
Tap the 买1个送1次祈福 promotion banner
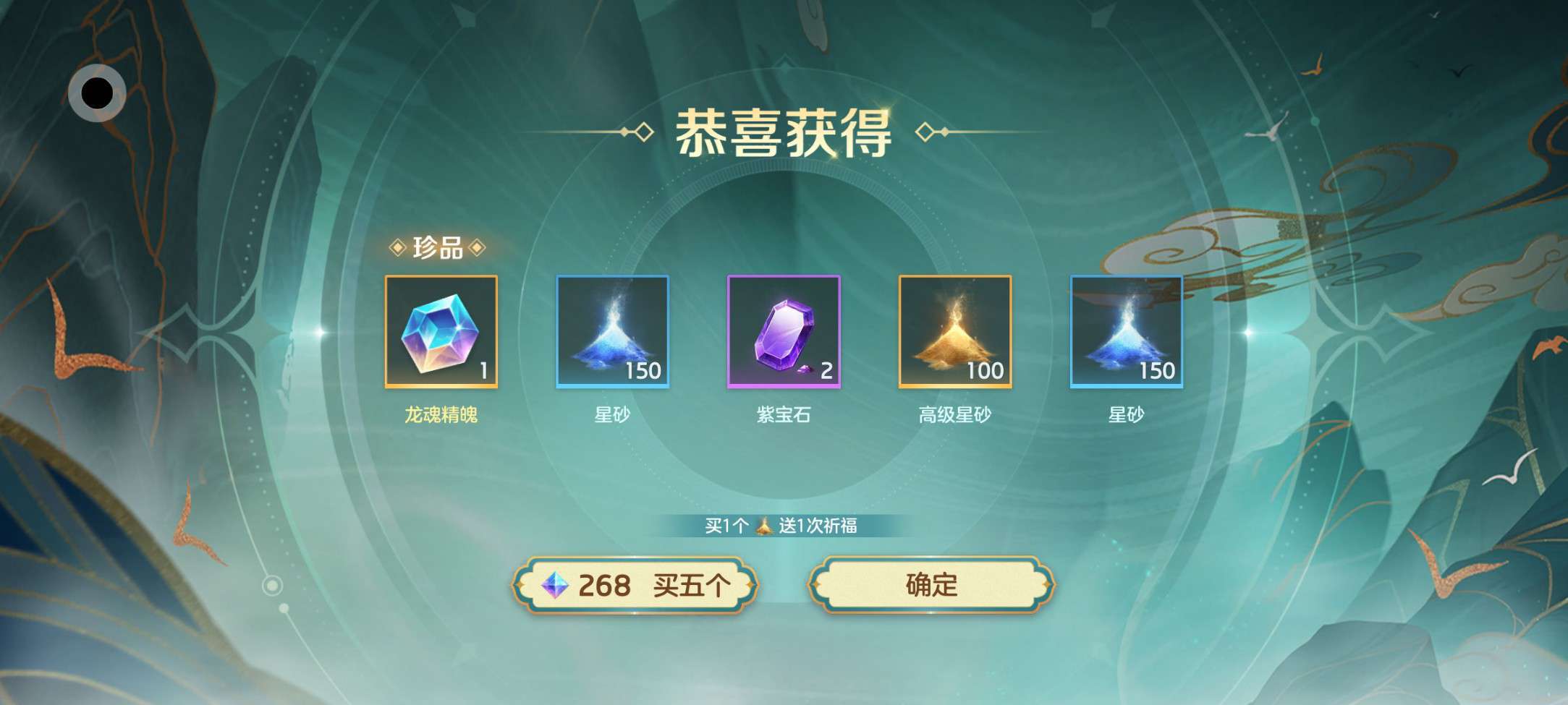click(781, 526)
